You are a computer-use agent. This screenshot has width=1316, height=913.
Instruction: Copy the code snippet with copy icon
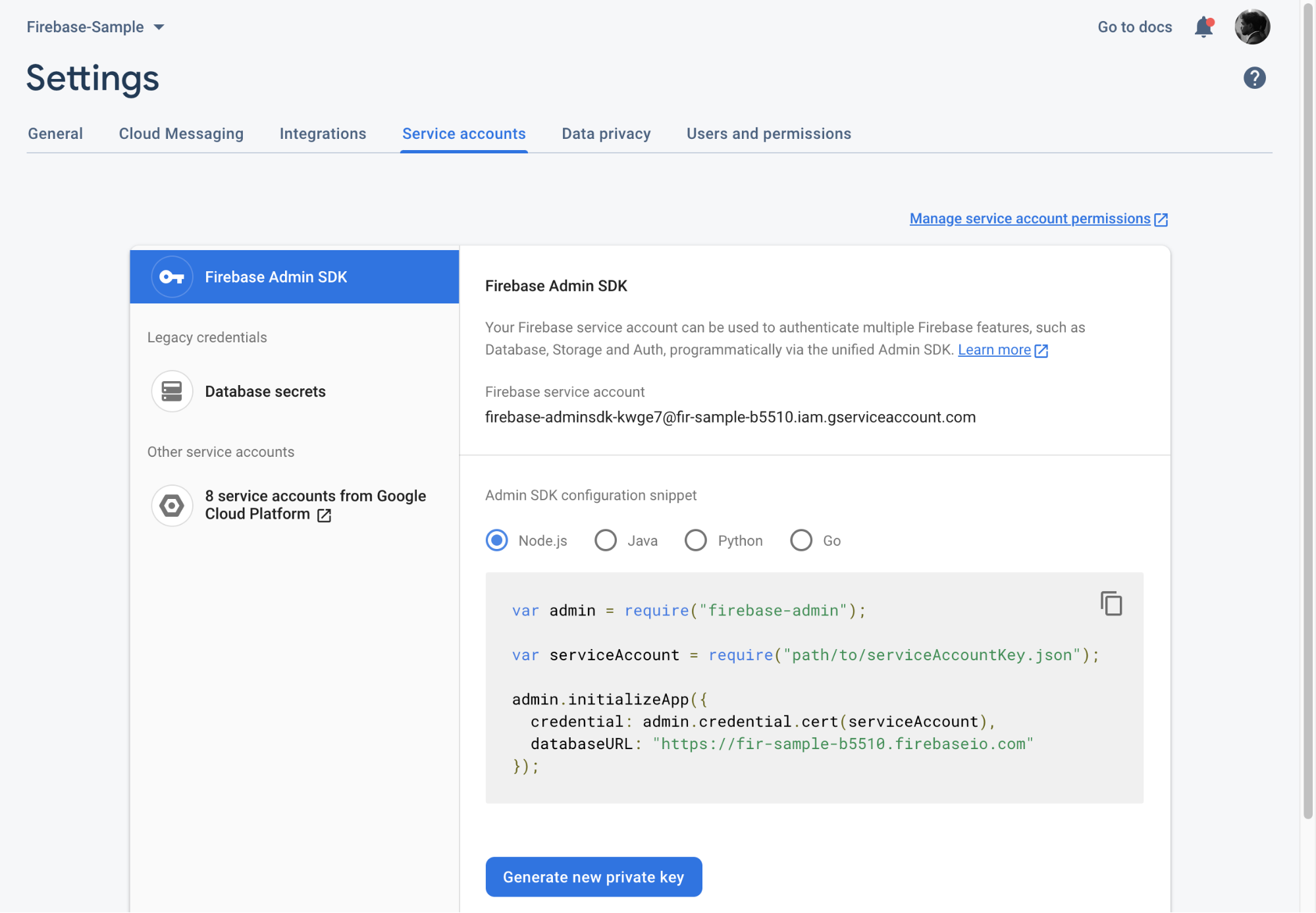coord(1111,603)
